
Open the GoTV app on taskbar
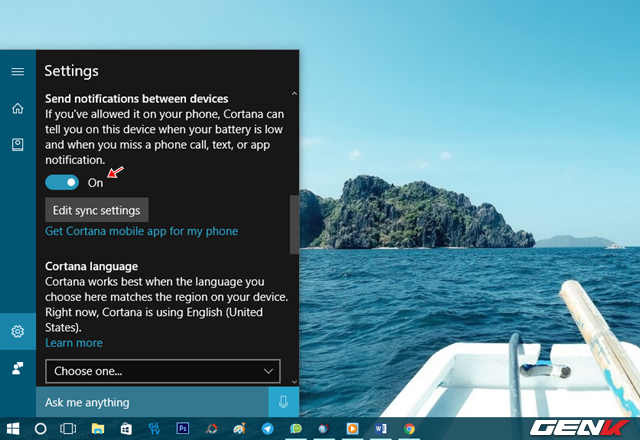coord(154,429)
